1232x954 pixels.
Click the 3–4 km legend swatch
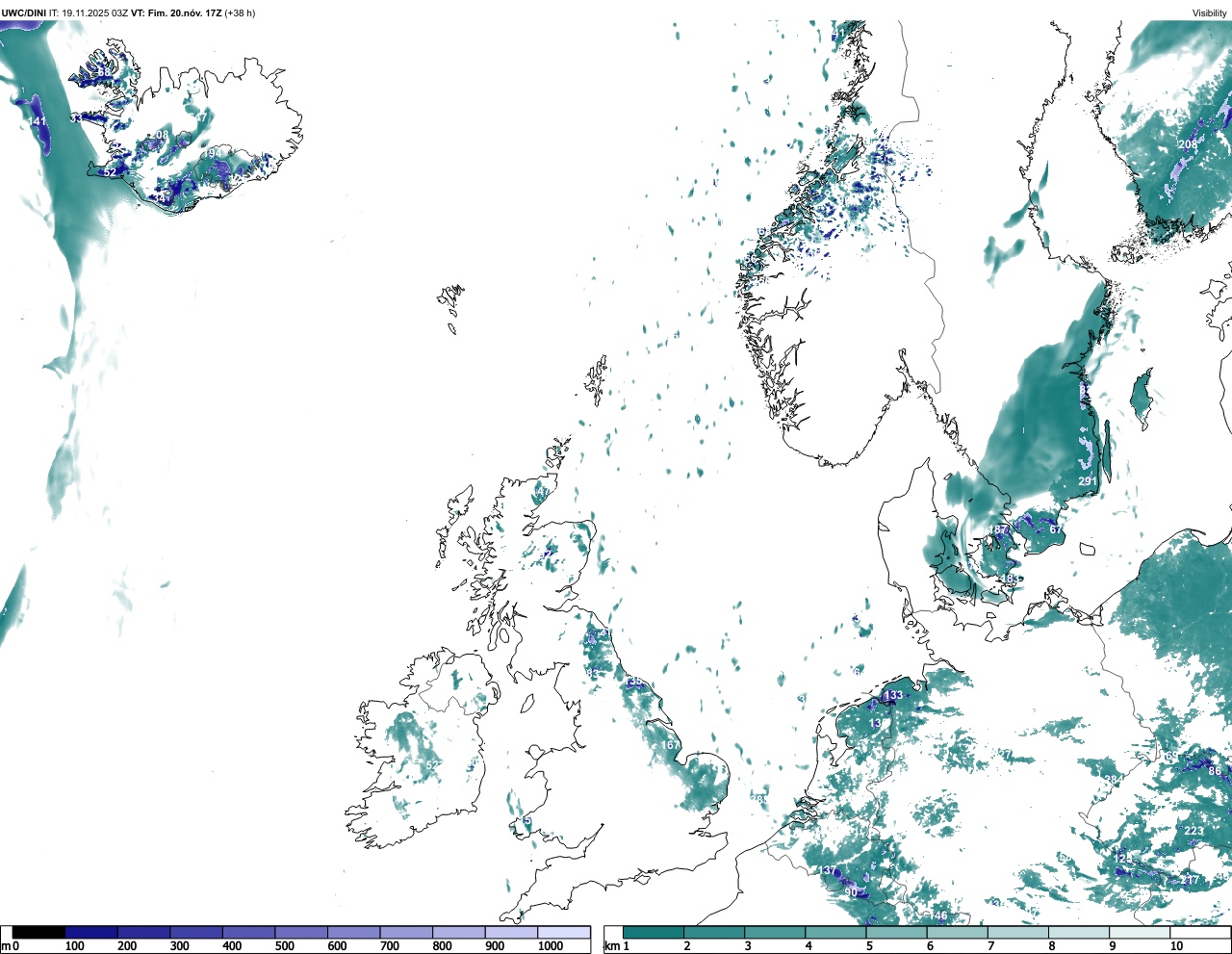pos(775,932)
